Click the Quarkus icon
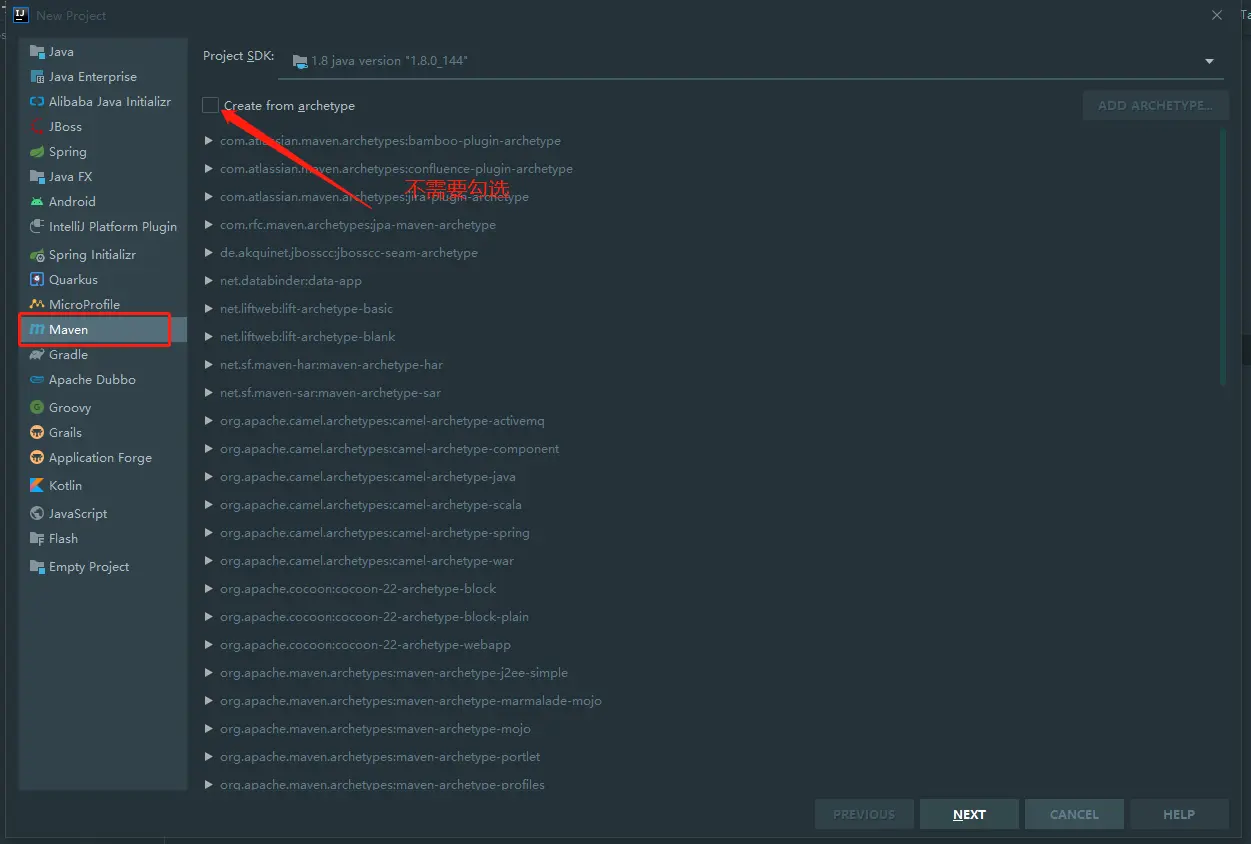The image size is (1251, 844). pyautogui.click(x=37, y=280)
